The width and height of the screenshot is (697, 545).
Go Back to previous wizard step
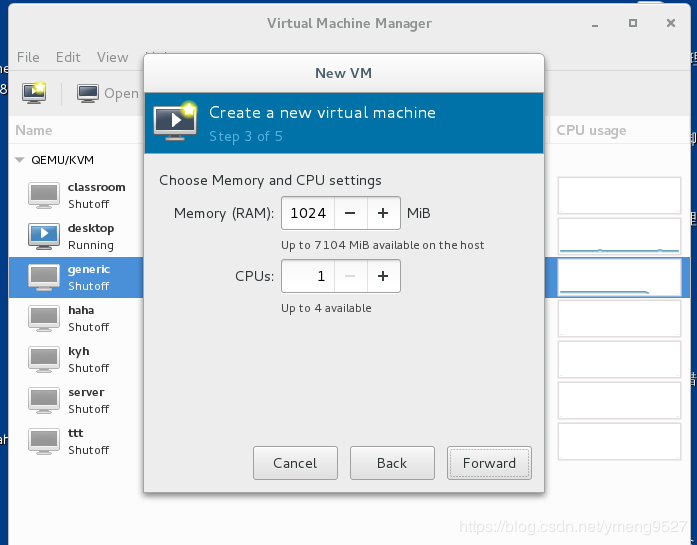pyautogui.click(x=392, y=463)
